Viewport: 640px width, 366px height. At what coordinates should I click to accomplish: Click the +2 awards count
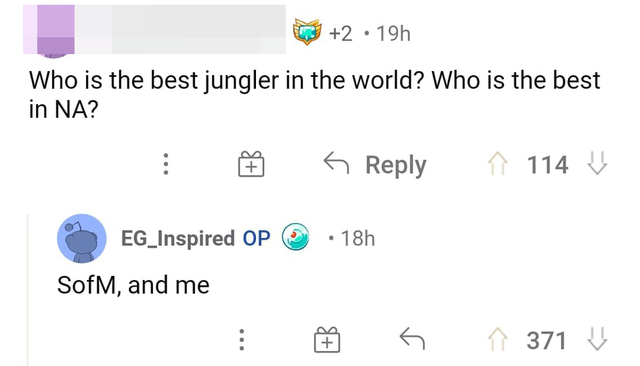[x=341, y=33]
